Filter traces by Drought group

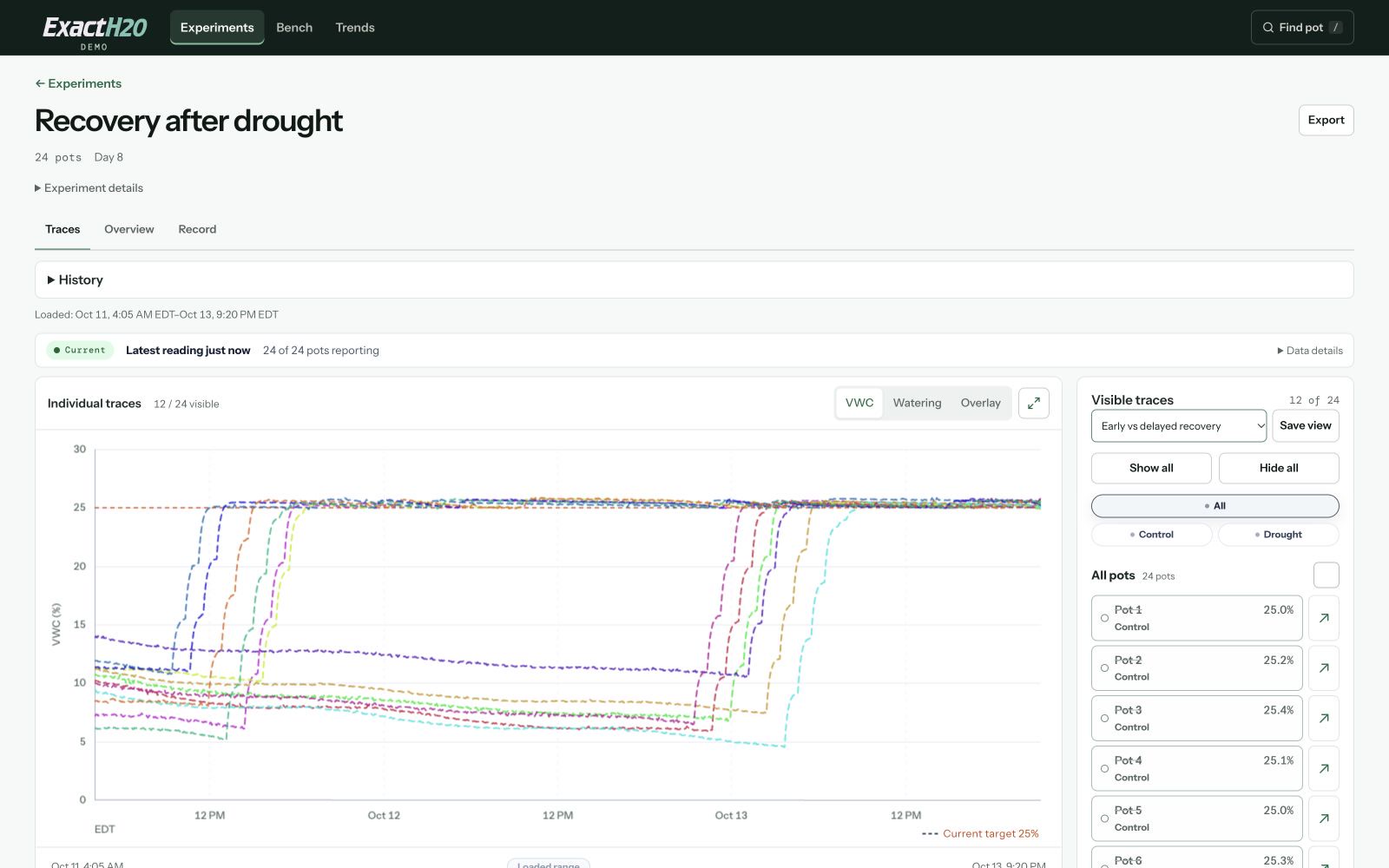[x=1279, y=535]
